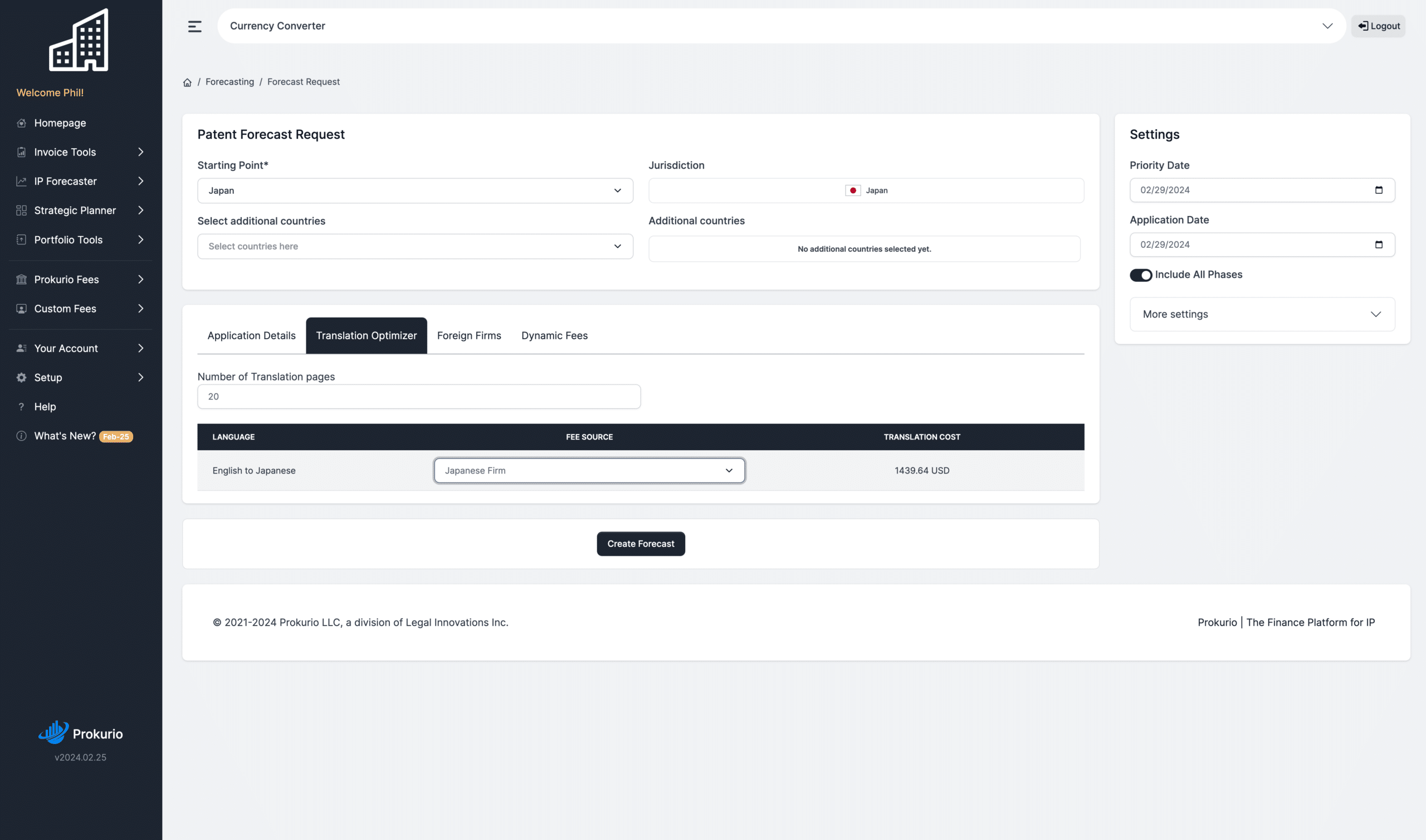This screenshot has width=1426, height=840.
Task: Switch to Dynamic Fees tab
Action: [x=554, y=336]
